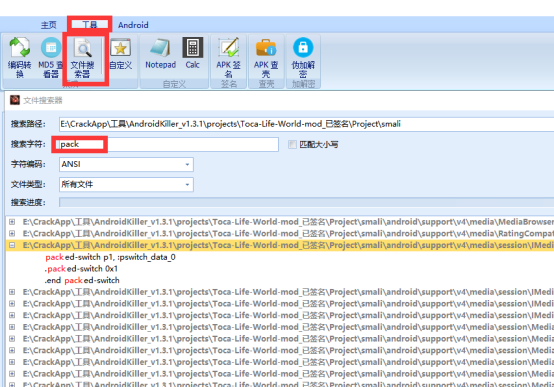This screenshot has height=387, width=554.
Task: Open the APK 查壳 shell checker
Action: point(266,57)
